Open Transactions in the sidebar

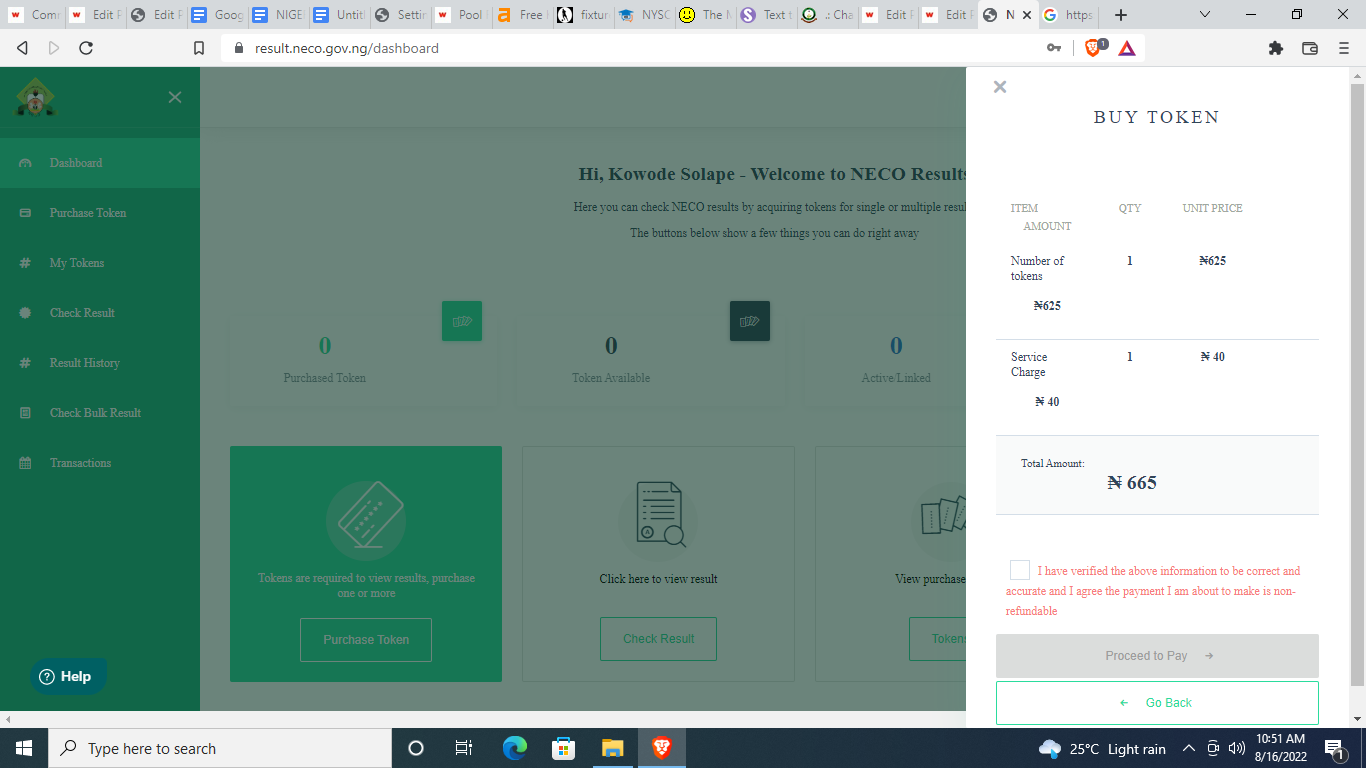100,463
